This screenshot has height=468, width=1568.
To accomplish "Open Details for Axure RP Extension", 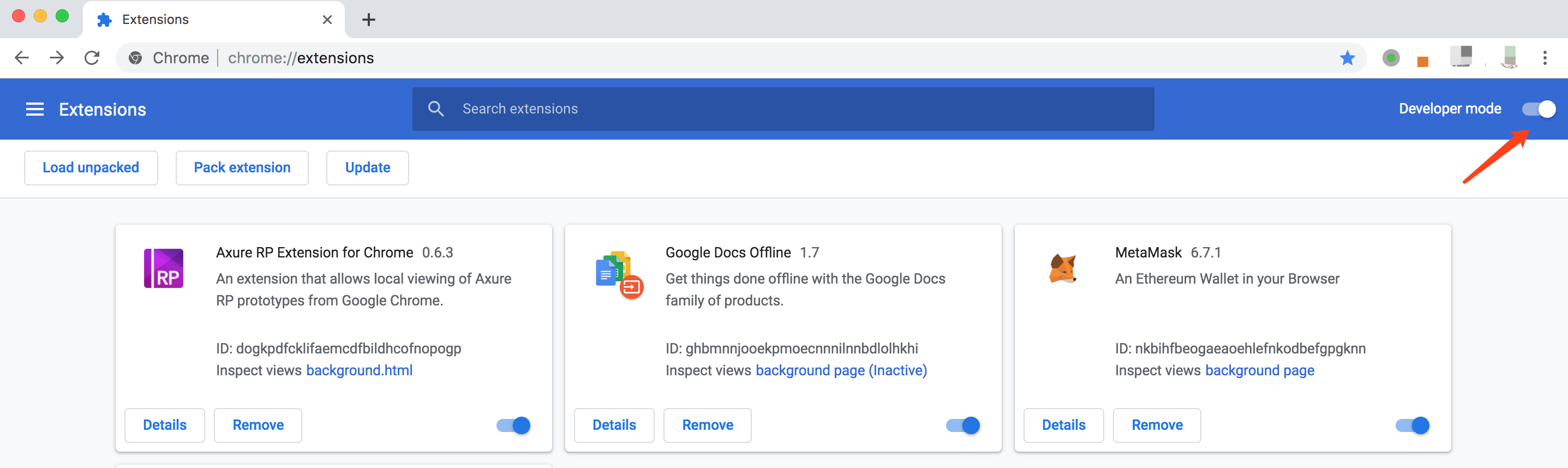I will tap(164, 425).
